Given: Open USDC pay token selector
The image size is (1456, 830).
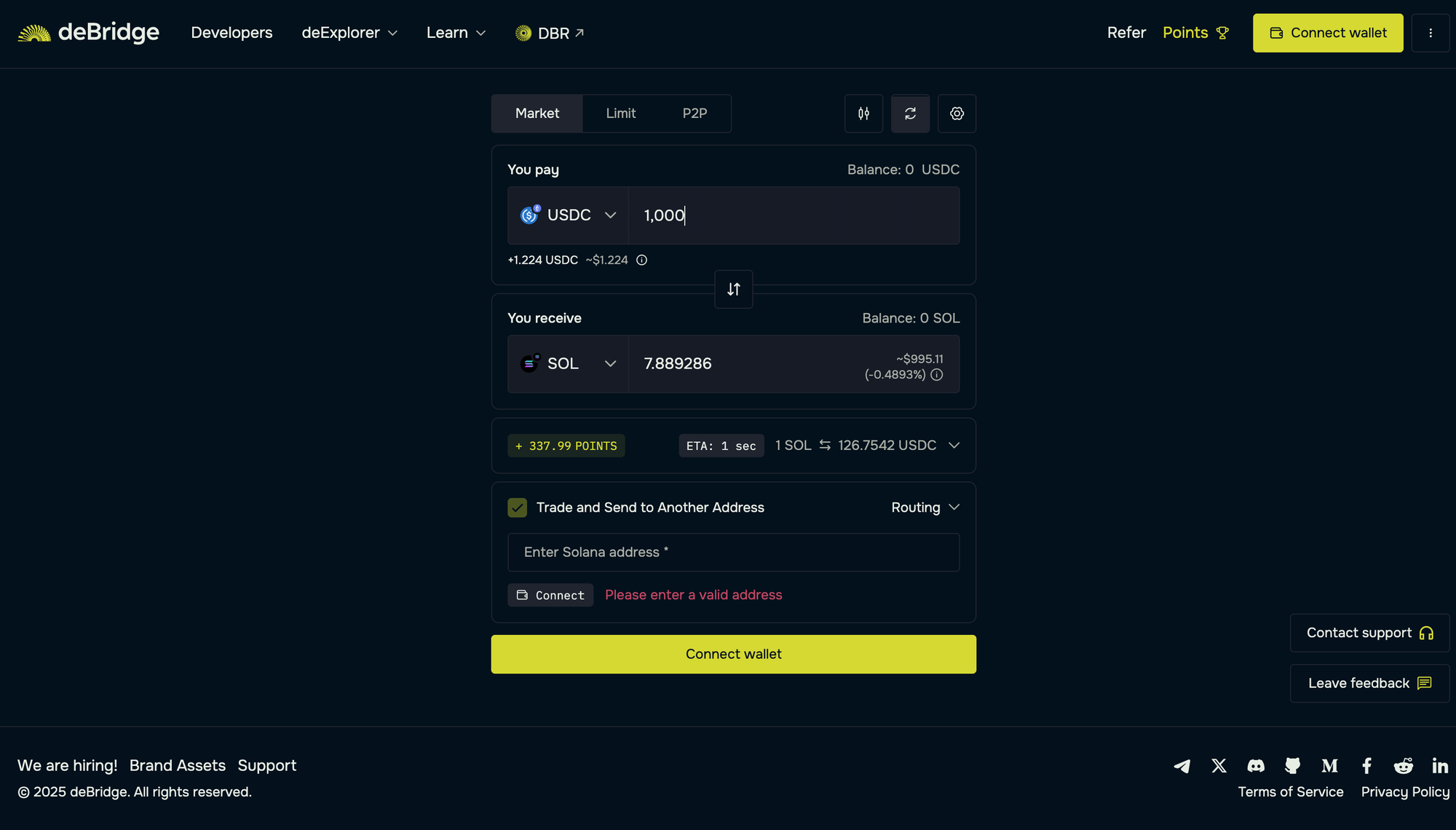Looking at the screenshot, I should (568, 216).
